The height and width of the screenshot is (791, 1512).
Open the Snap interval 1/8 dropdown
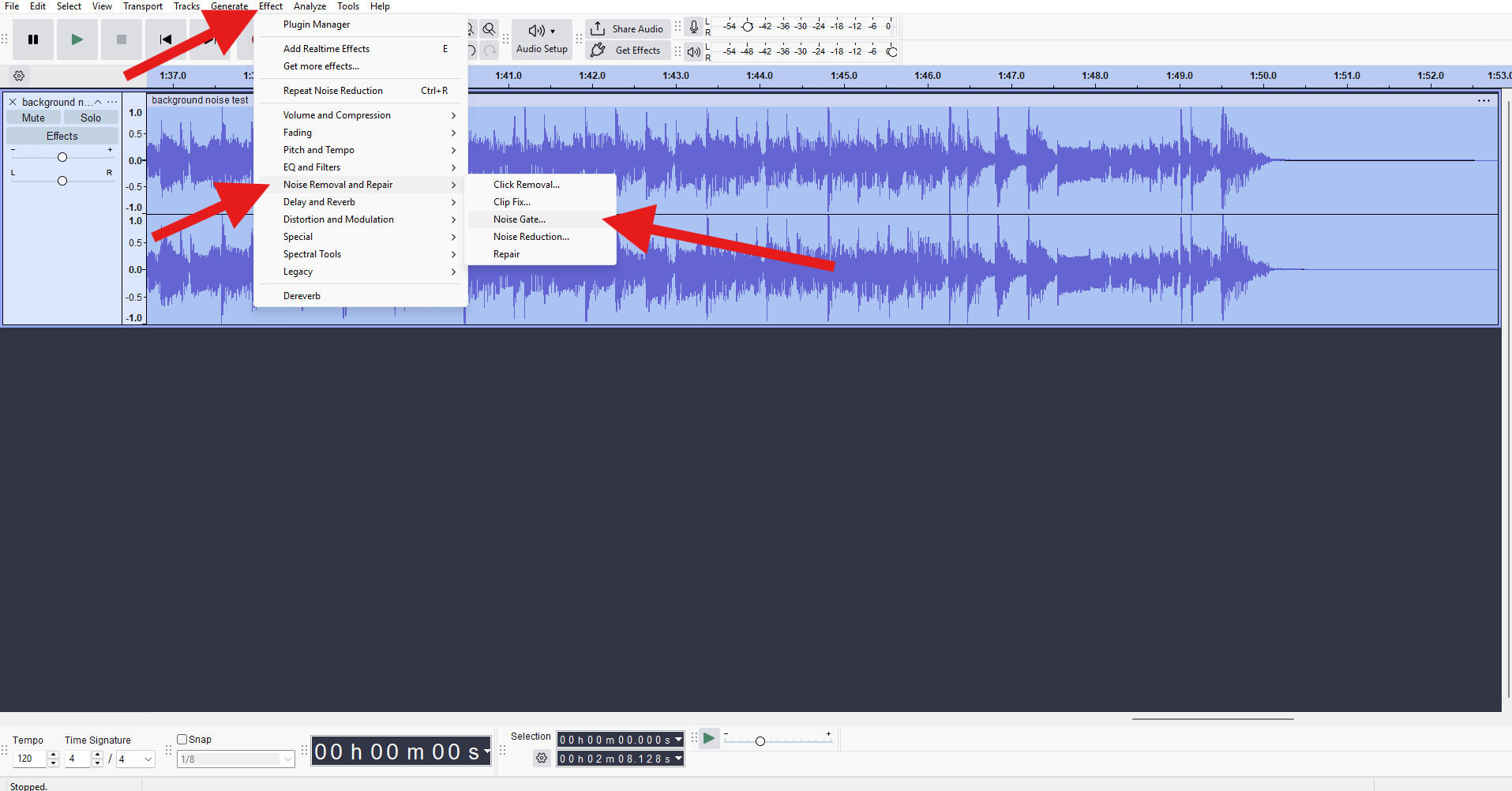tap(234, 759)
